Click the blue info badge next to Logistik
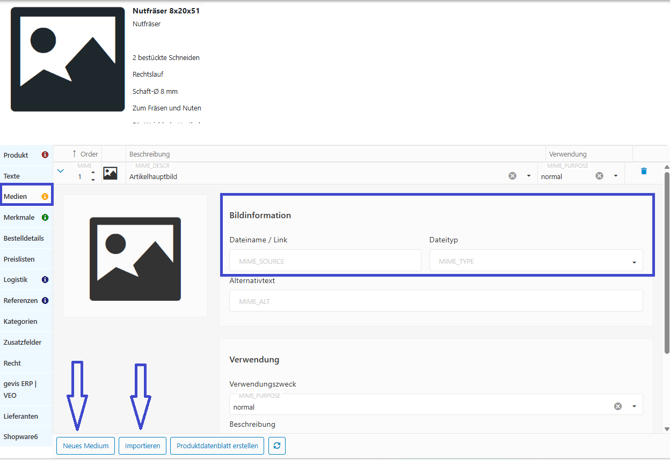 (44, 280)
